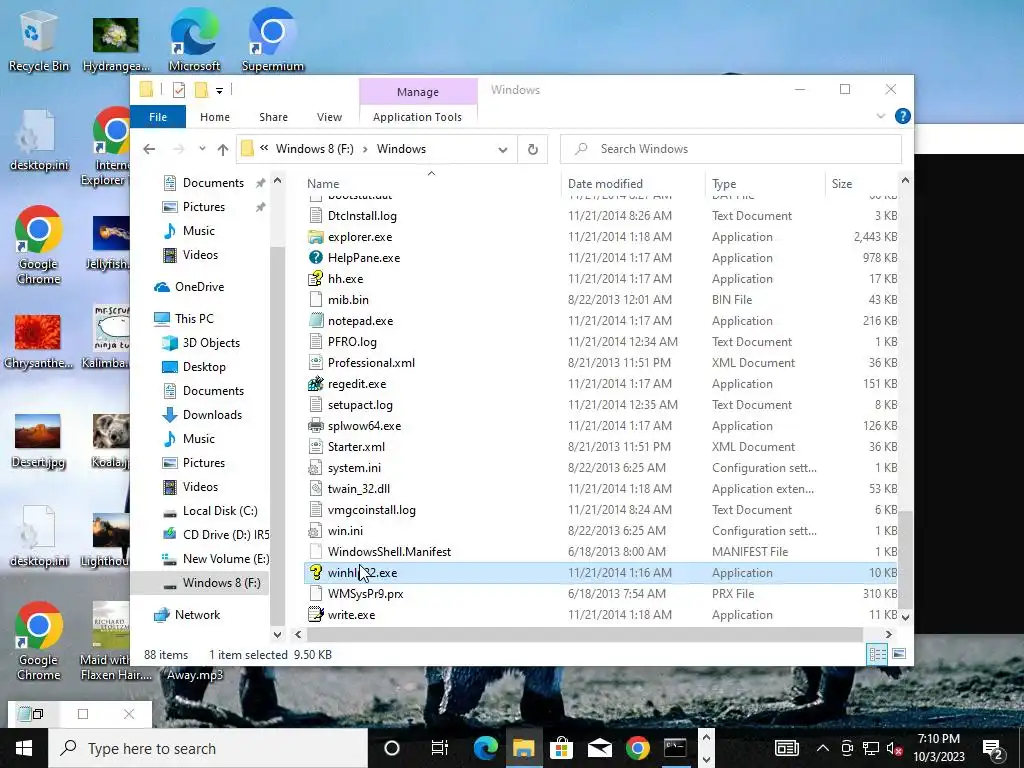Switch to details view layout icon
The image size is (1024, 768).
click(x=877, y=654)
